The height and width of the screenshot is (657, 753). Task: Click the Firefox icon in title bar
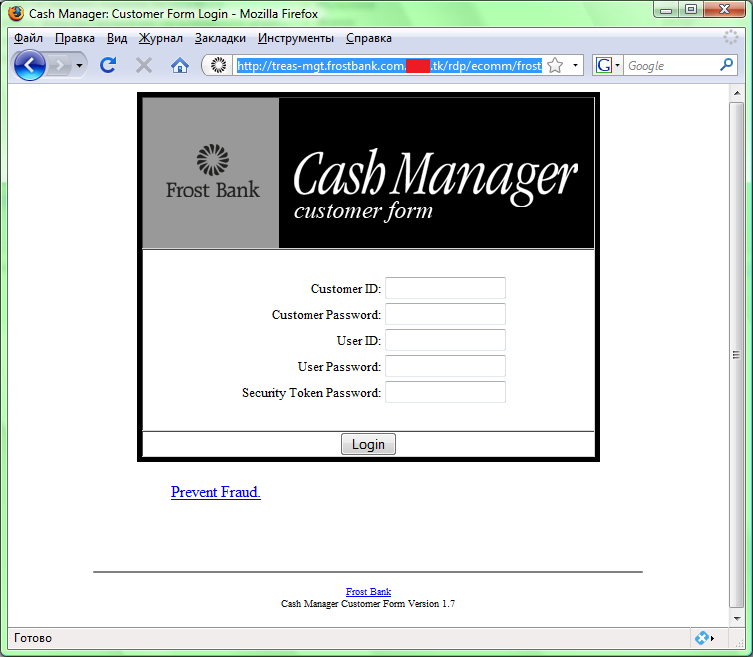pyautogui.click(x=16, y=13)
